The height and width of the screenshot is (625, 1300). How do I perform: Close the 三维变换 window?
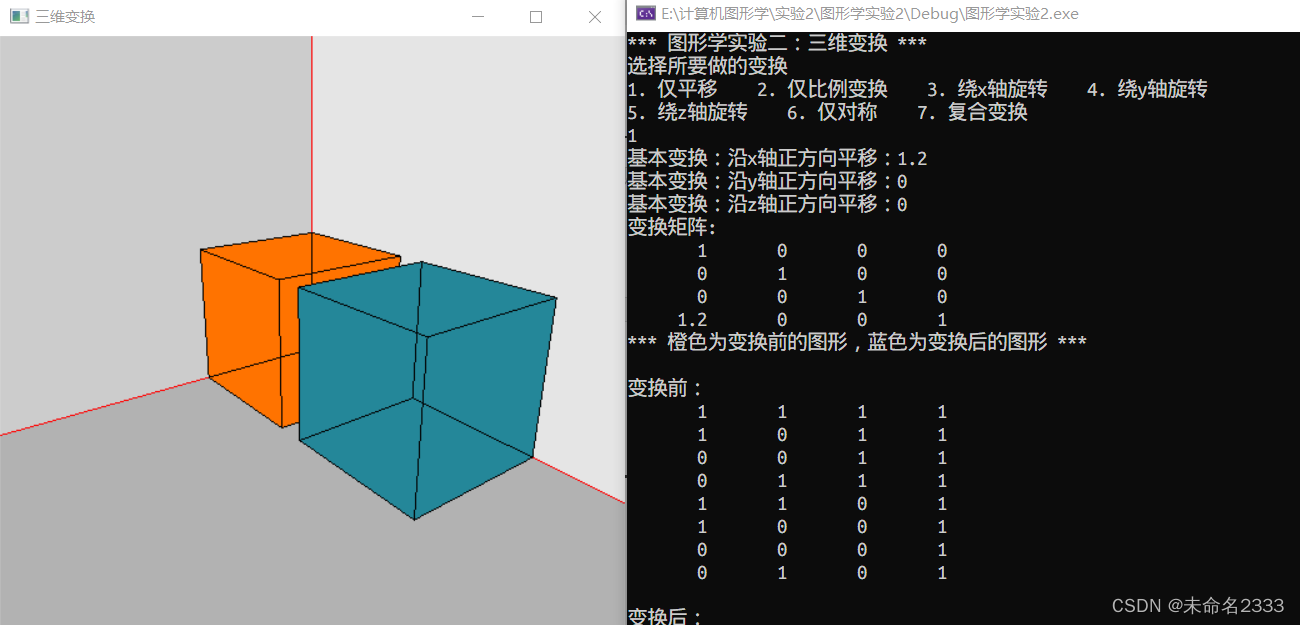click(595, 16)
